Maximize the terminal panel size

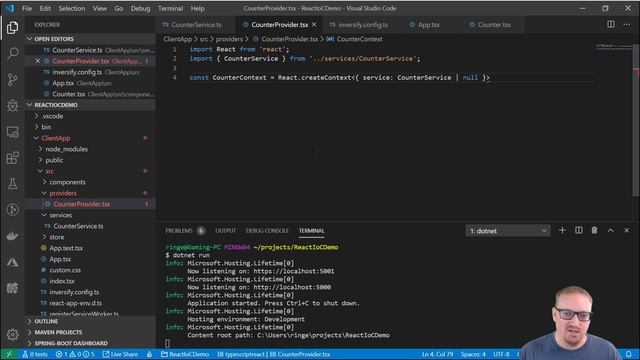point(611,231)
